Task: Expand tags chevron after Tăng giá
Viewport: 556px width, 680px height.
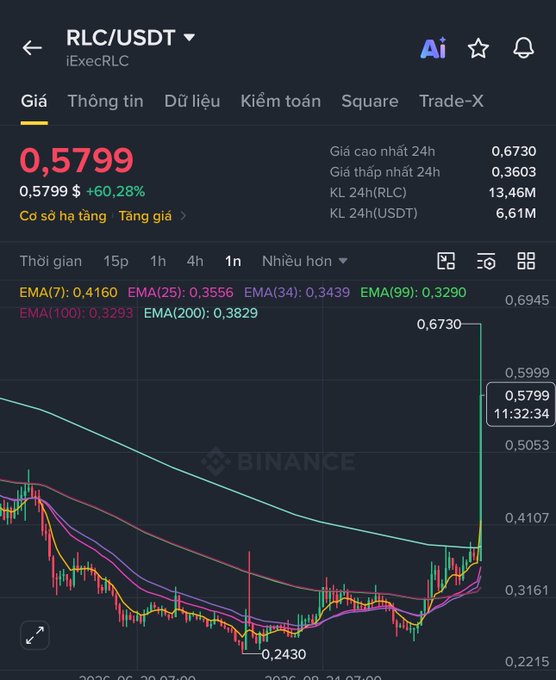Action: [183, 216]
